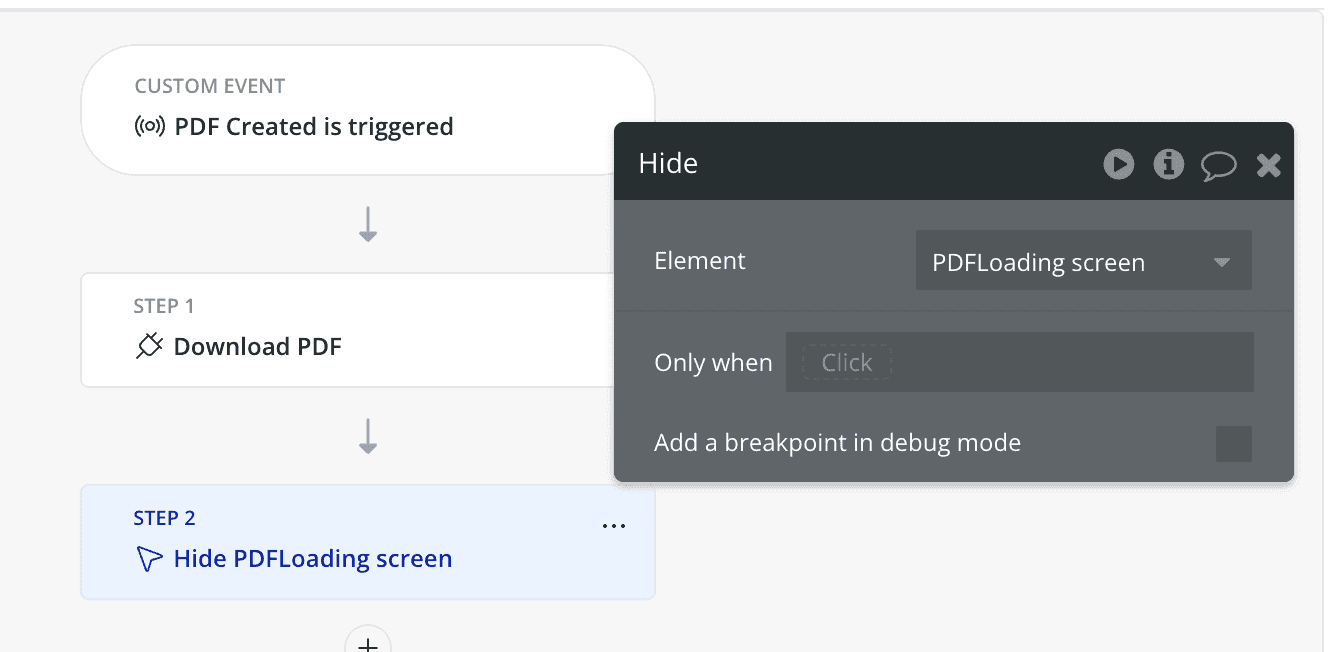1334x652 pixels.
Task: Click the Element dropdown arrow
Action: (1221, 263)
